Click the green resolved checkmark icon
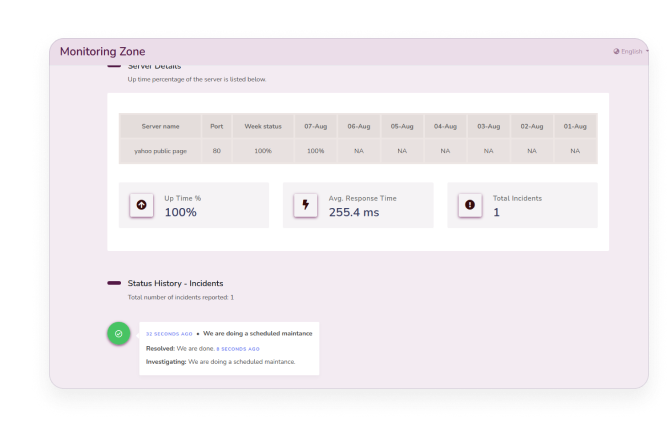Image resolution: width=669 pixels, height=423 pixels. pos(119,333)
